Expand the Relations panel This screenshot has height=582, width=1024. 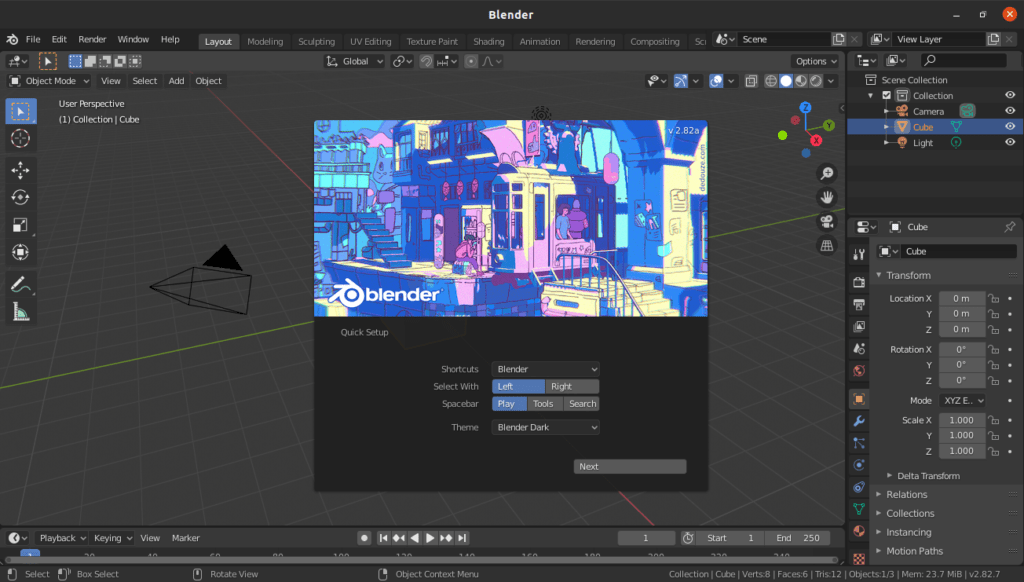click(906, 494)
